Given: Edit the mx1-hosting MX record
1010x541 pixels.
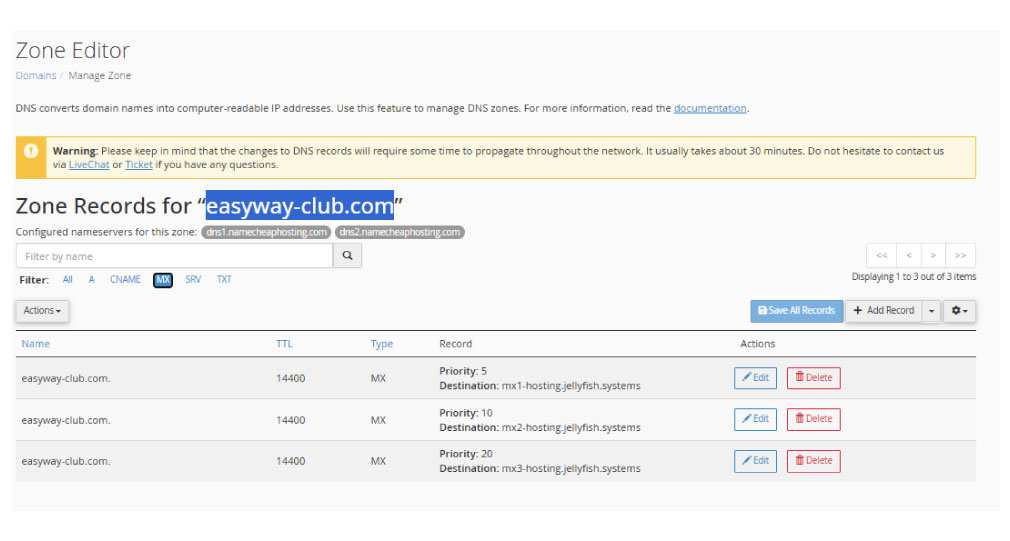Looking at the screenshot, I should coord(756,378).
